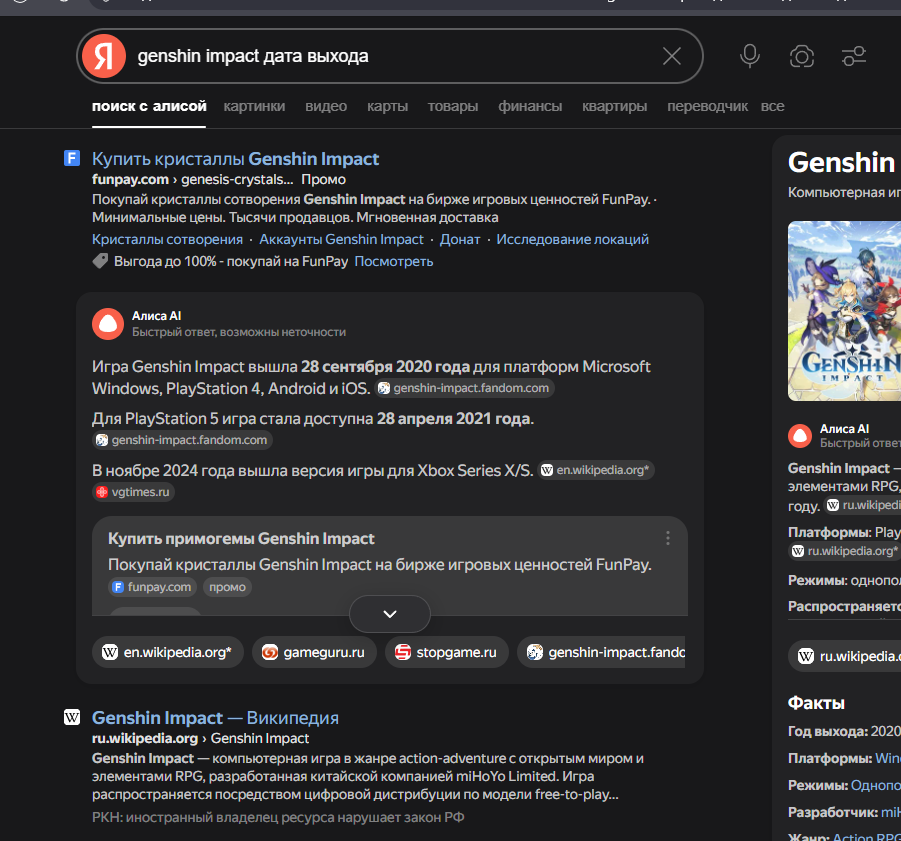The width and height of the screenshot is (901, 841).
Task: Open 'Genshin Impact — Википедия' result
Action: 215,717
